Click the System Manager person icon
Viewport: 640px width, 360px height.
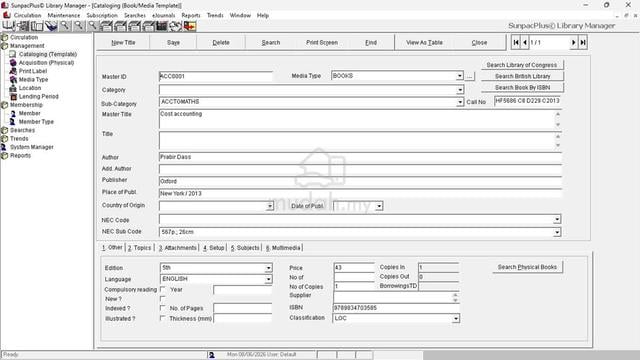point(4,147)
